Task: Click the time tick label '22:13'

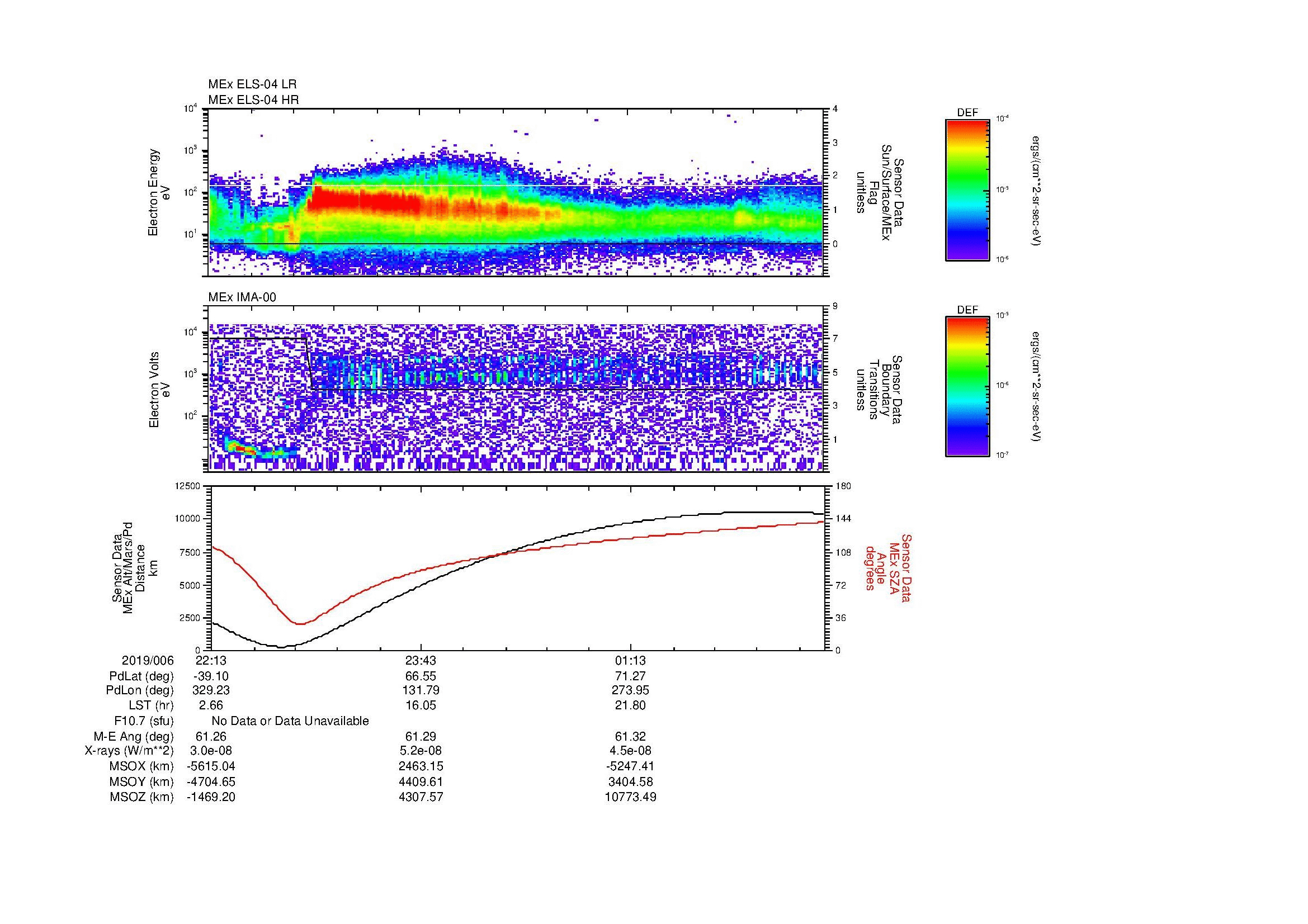Action: point(211,661)
